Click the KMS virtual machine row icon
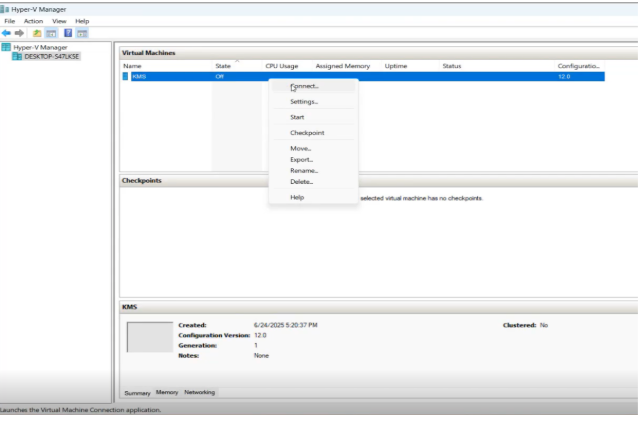 125,76
